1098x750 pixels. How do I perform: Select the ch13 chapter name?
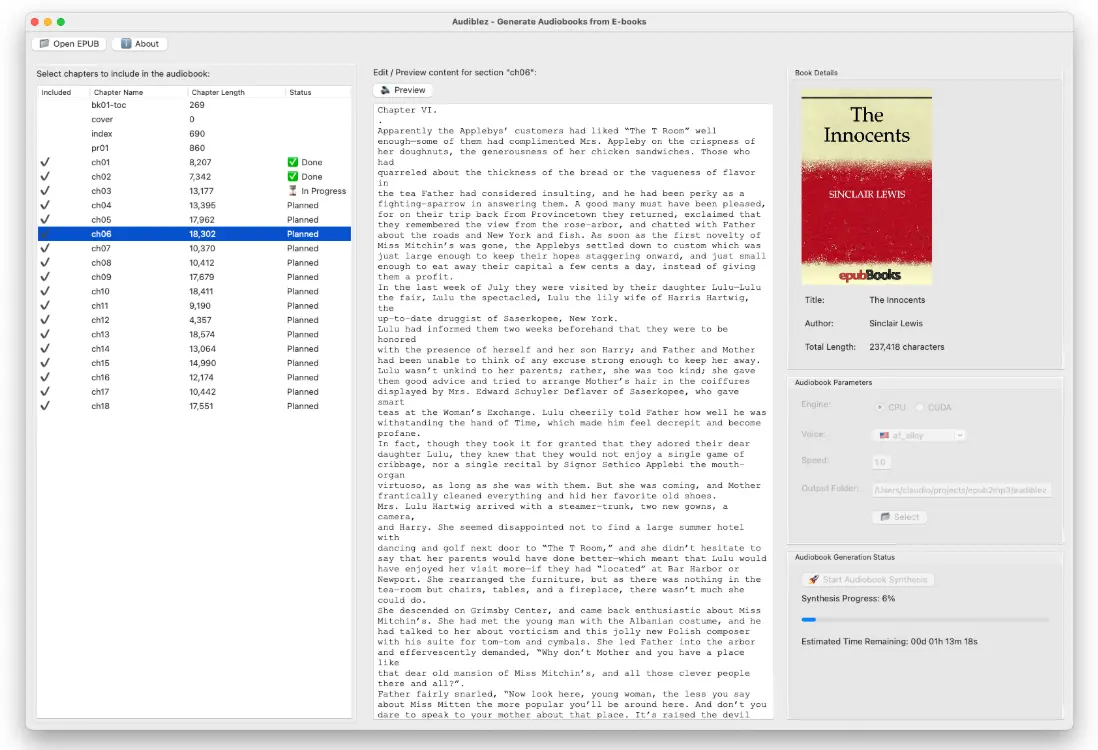(x=100, y=335)
